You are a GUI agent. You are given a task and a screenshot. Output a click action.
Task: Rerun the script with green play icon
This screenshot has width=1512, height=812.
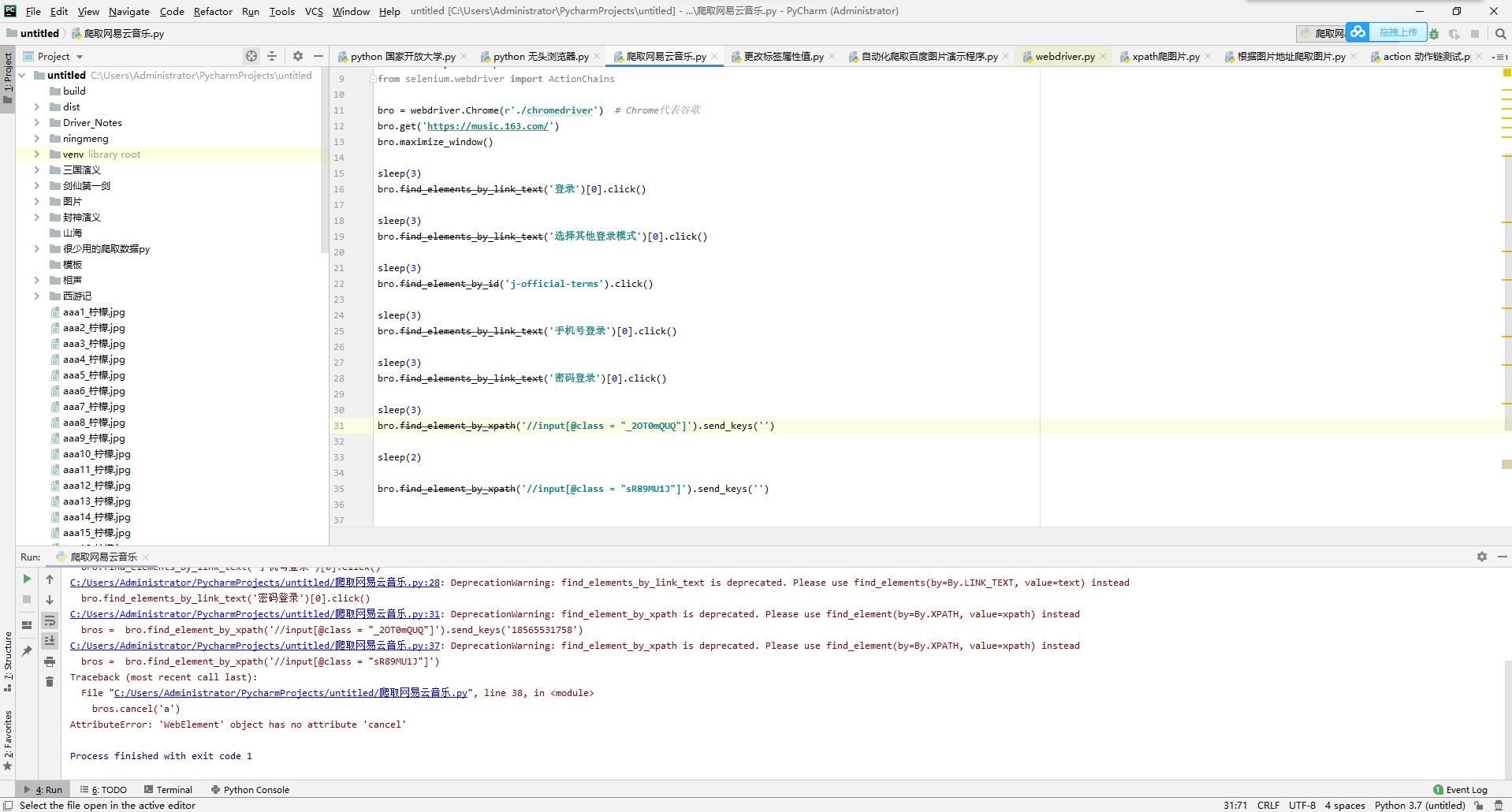click(x=27, y=579)
